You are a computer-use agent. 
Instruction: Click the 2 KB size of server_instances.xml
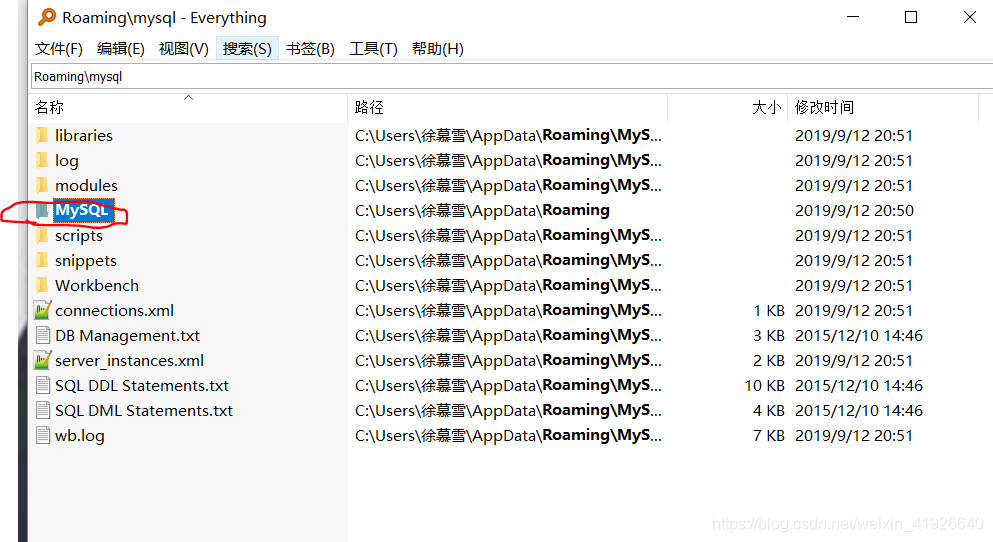click(x=769, y=360)
